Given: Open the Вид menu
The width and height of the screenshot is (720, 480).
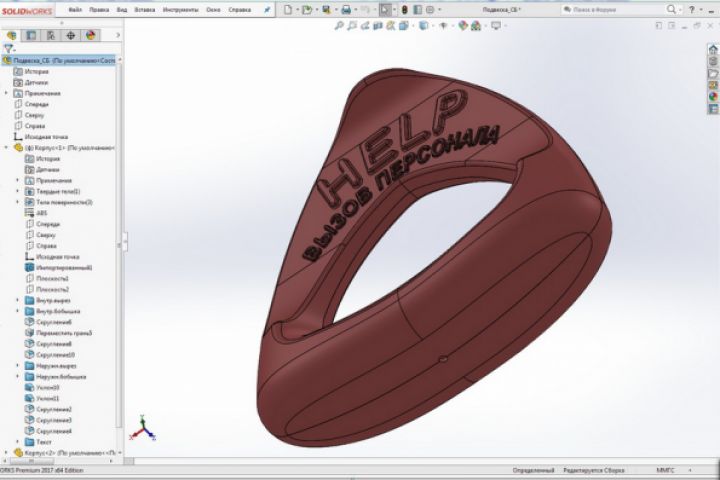Looking at the screenshot, I should click(x=122, y=9).
